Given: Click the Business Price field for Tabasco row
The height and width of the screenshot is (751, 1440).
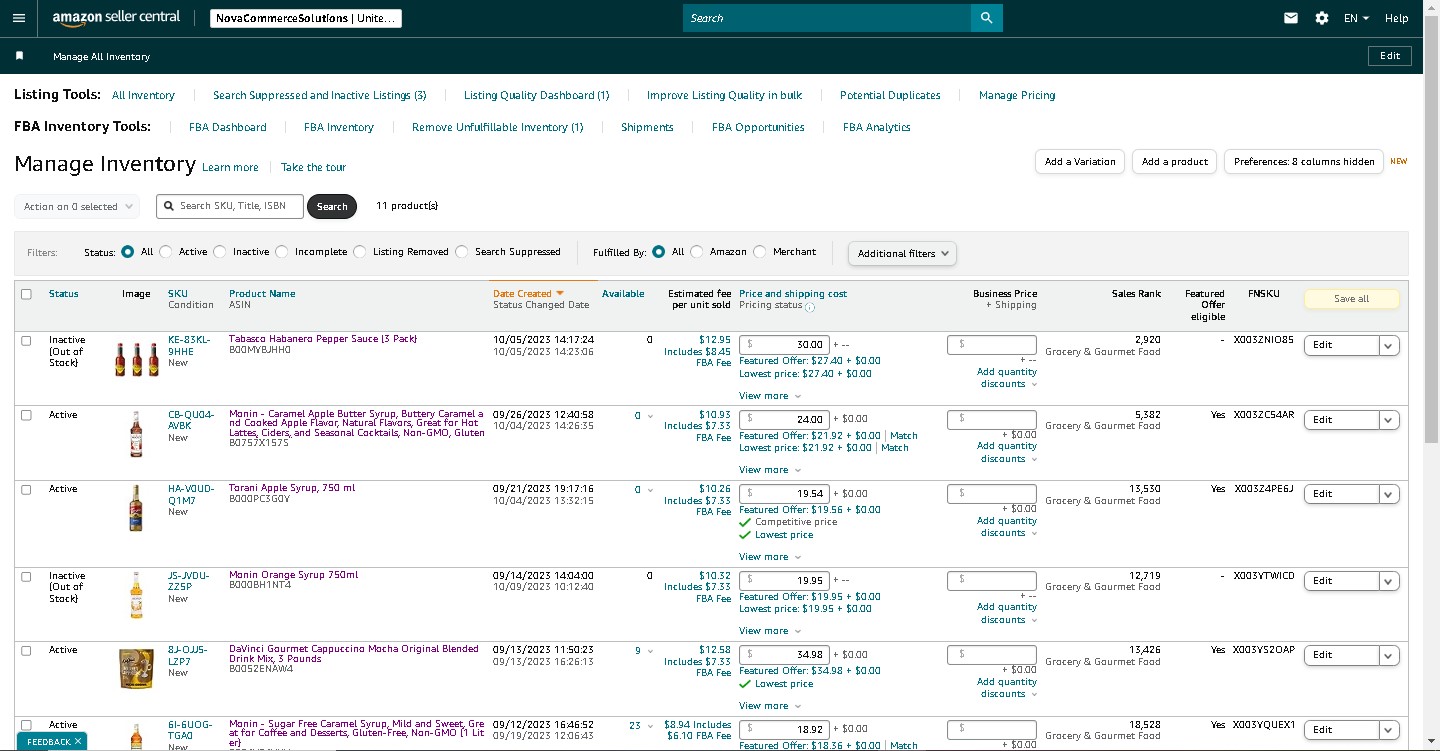Looking at the screenshot, I should [992, 344].
